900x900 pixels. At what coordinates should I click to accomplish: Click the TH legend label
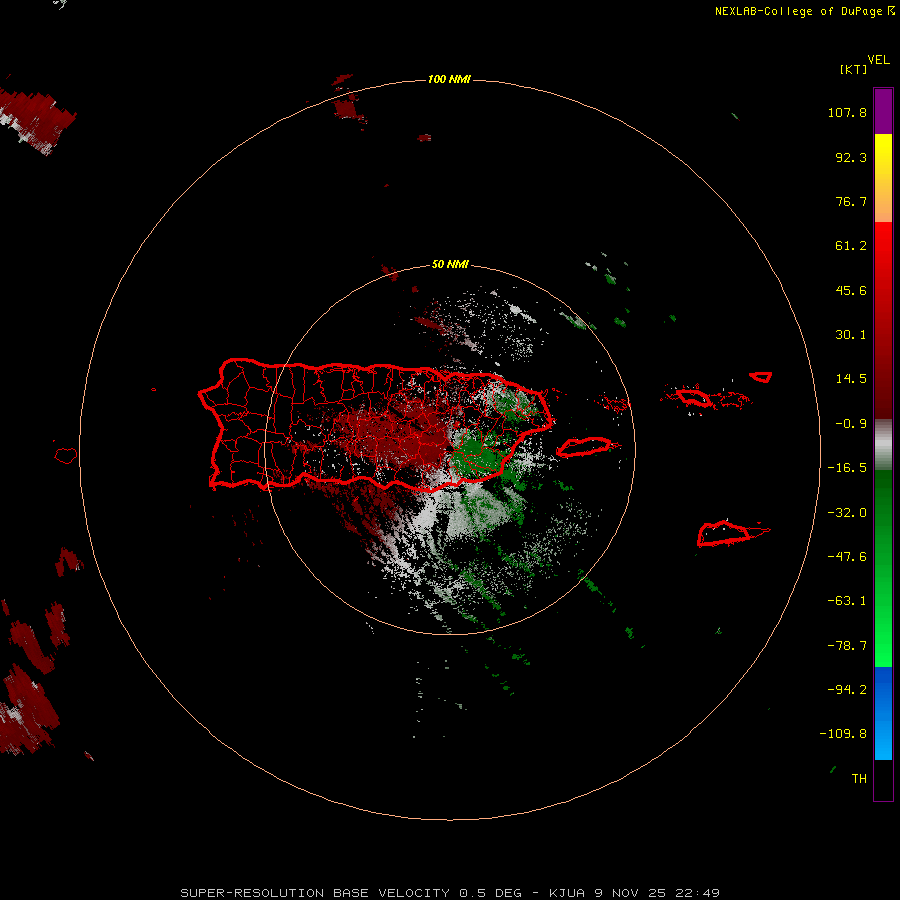click(x=859, y=778)
